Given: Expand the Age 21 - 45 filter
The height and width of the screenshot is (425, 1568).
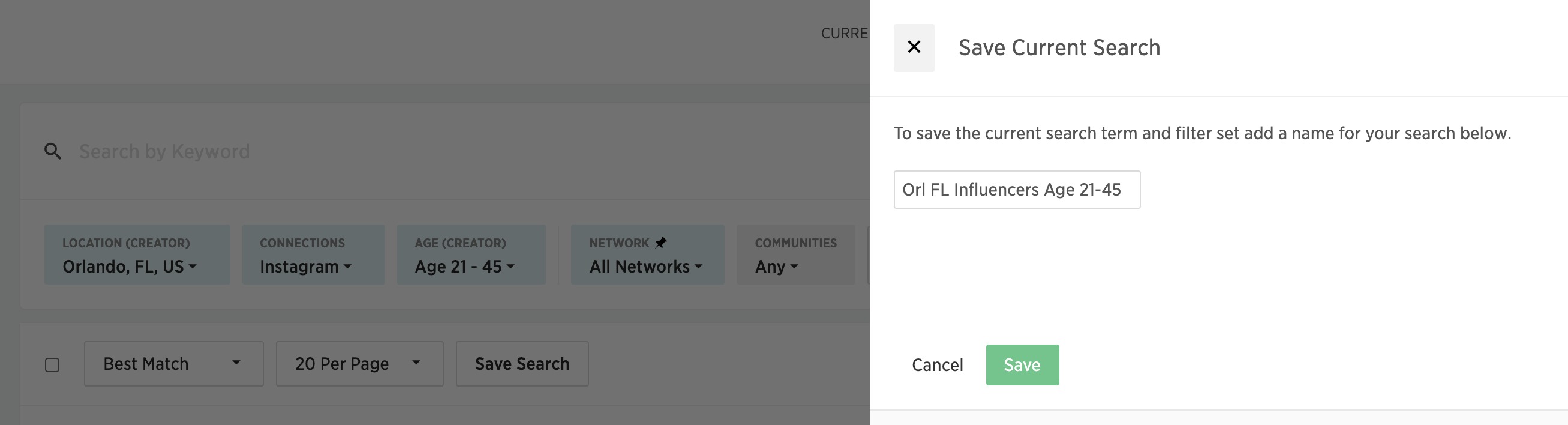Looking at the screenshot, I should [471, 255].
